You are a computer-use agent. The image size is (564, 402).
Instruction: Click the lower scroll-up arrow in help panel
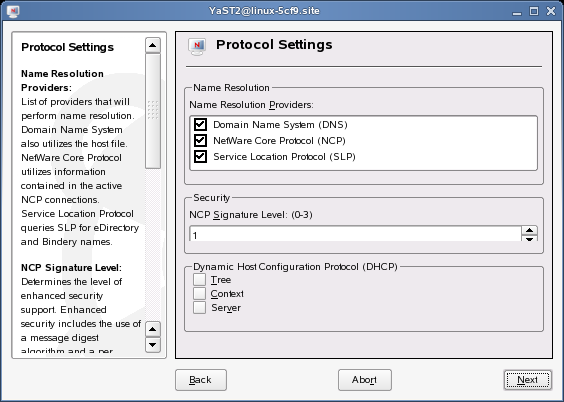(x=153, y=329)
